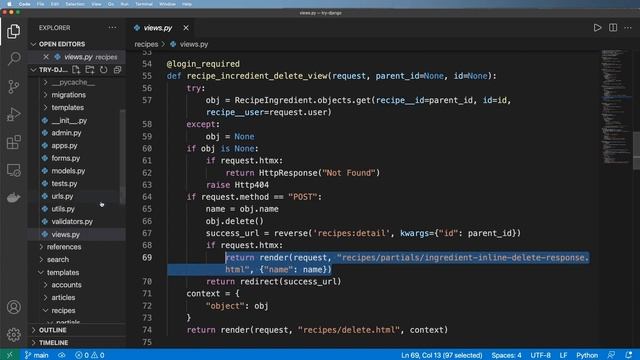Click the Ln 69, Col 13 cursor position indicator
Image resolution: width=640 pixels, height=360 pixels.
point(441,355)
